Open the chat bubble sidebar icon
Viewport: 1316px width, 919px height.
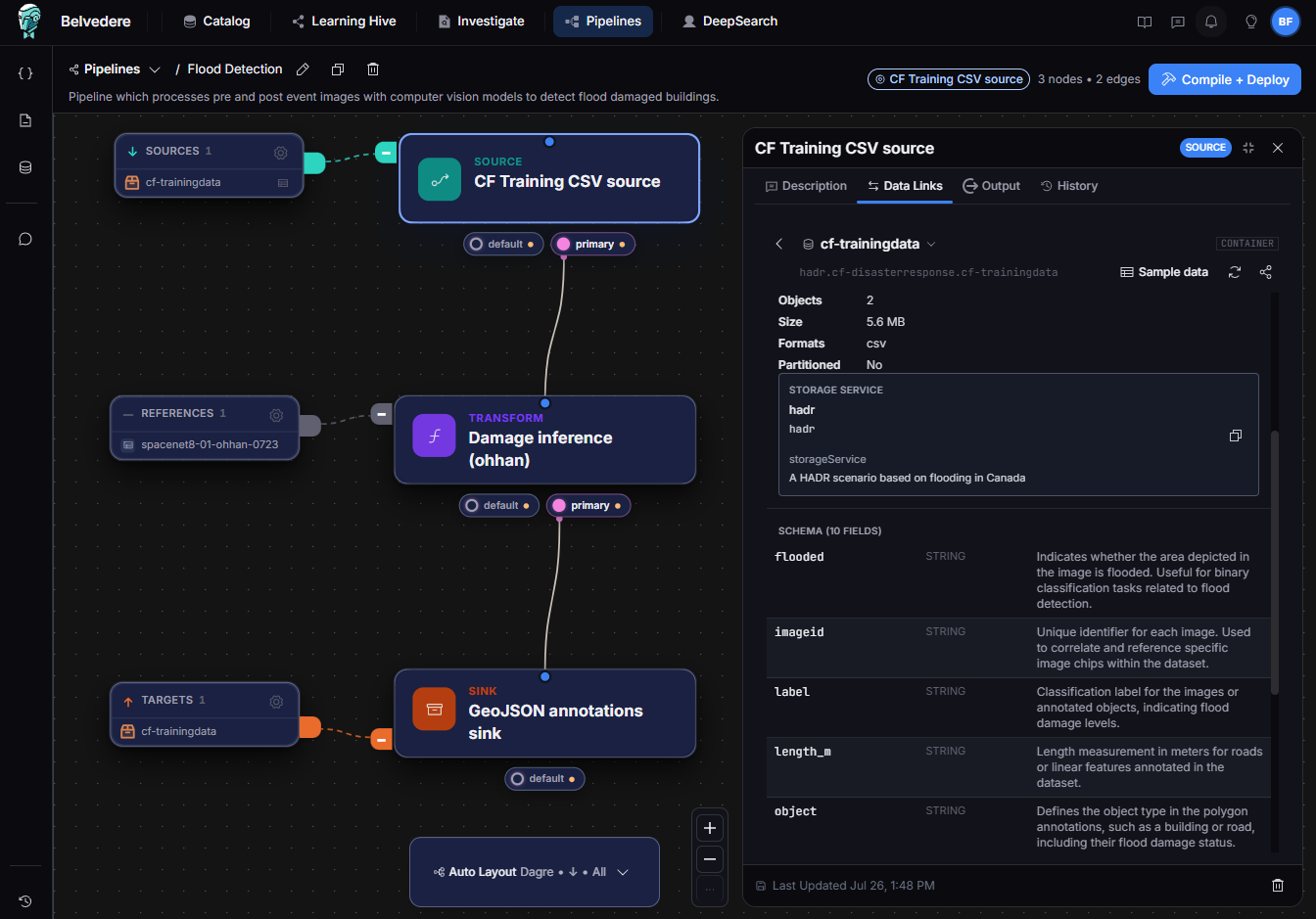(x=25, y=239)
